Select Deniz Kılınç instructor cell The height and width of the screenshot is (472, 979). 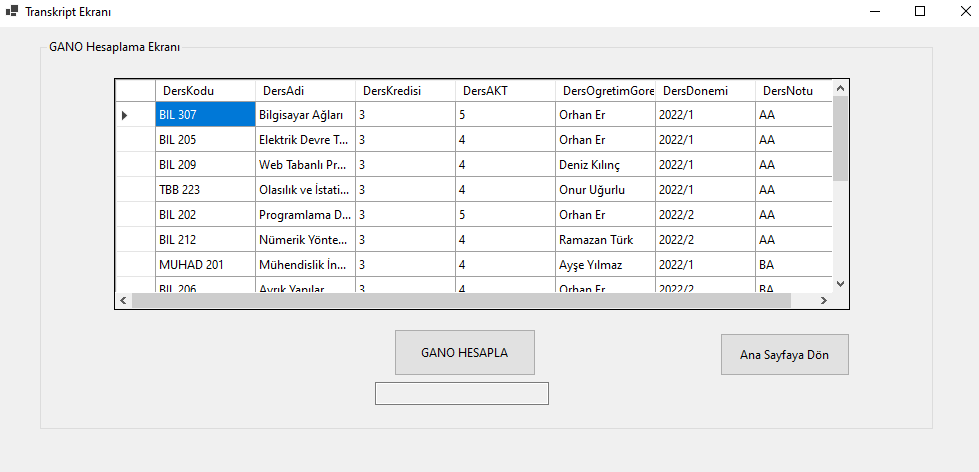[x=605, y=164]
